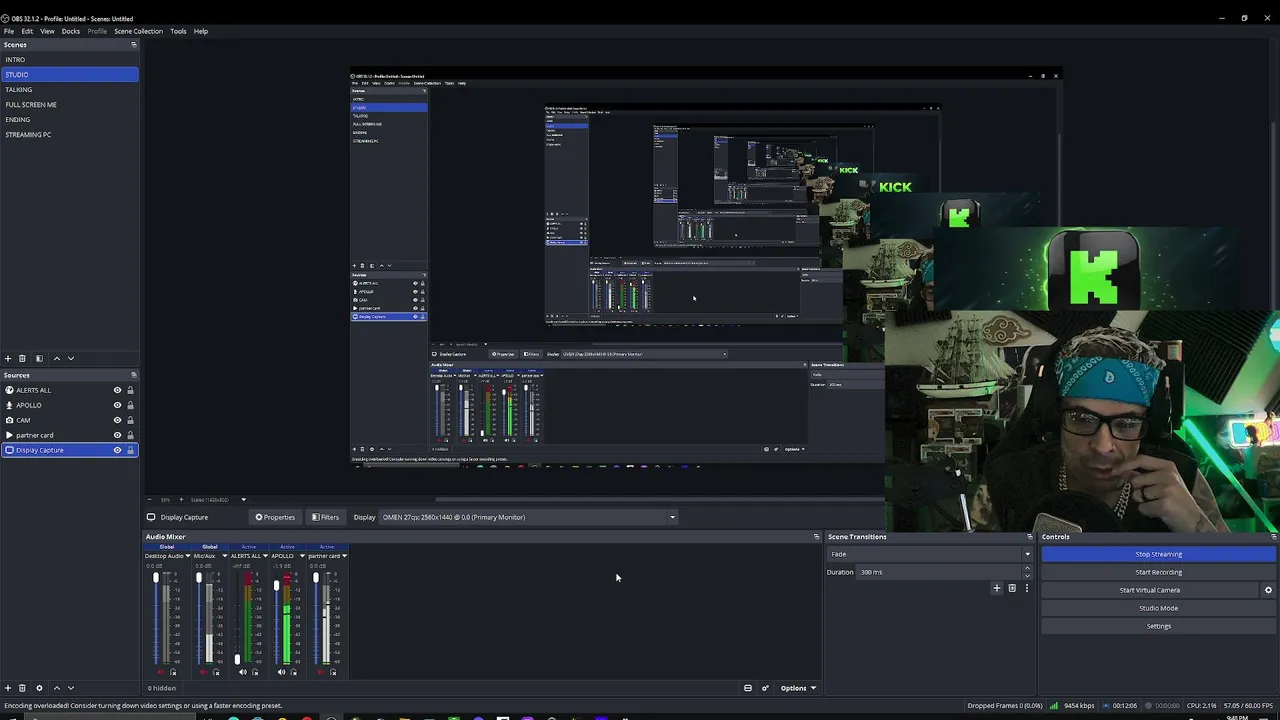Remove scene transition with trash icon
Viewport: 1280px width, 720px height.
(1012, 588)
